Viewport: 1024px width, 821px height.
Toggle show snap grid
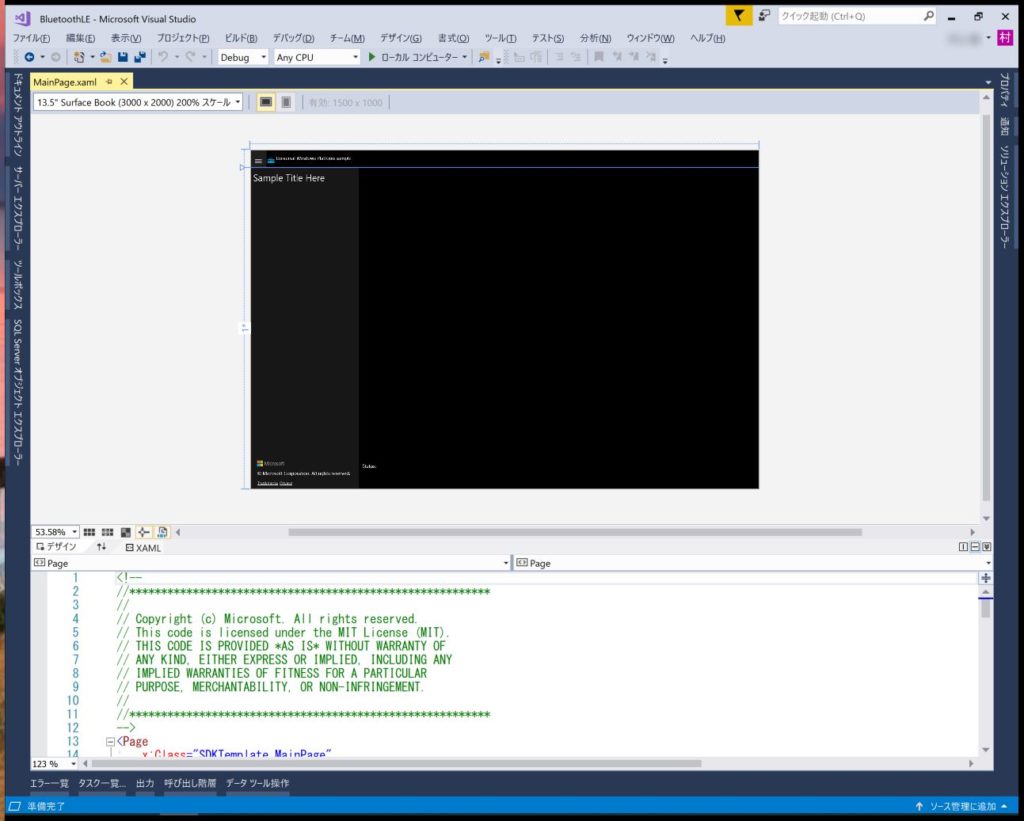point(89,532)
